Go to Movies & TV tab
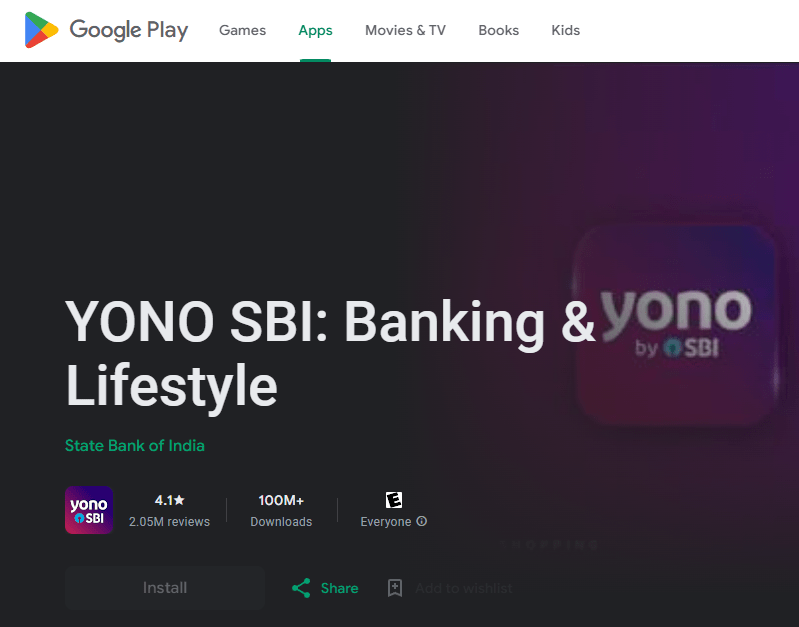The height and width of the screenshot is (627, 799). tap(405, 31)
